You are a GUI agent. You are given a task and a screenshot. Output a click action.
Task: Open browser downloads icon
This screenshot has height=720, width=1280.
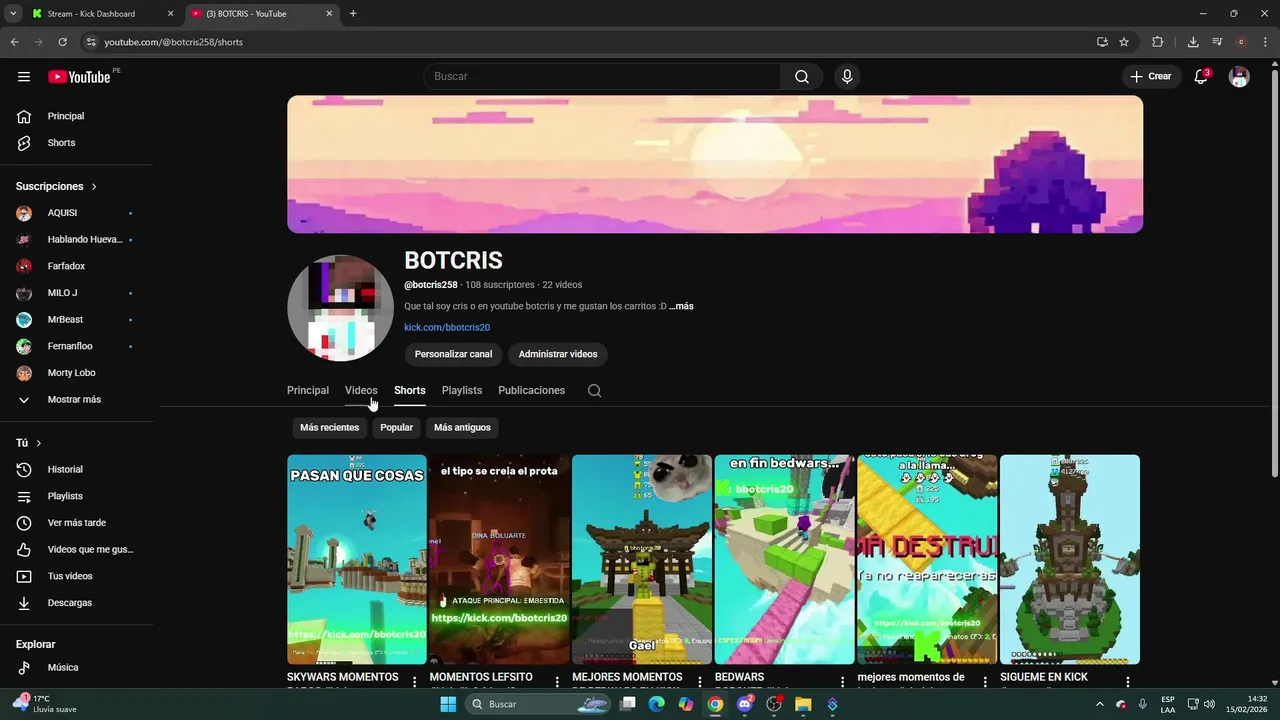coord(1193,42)
